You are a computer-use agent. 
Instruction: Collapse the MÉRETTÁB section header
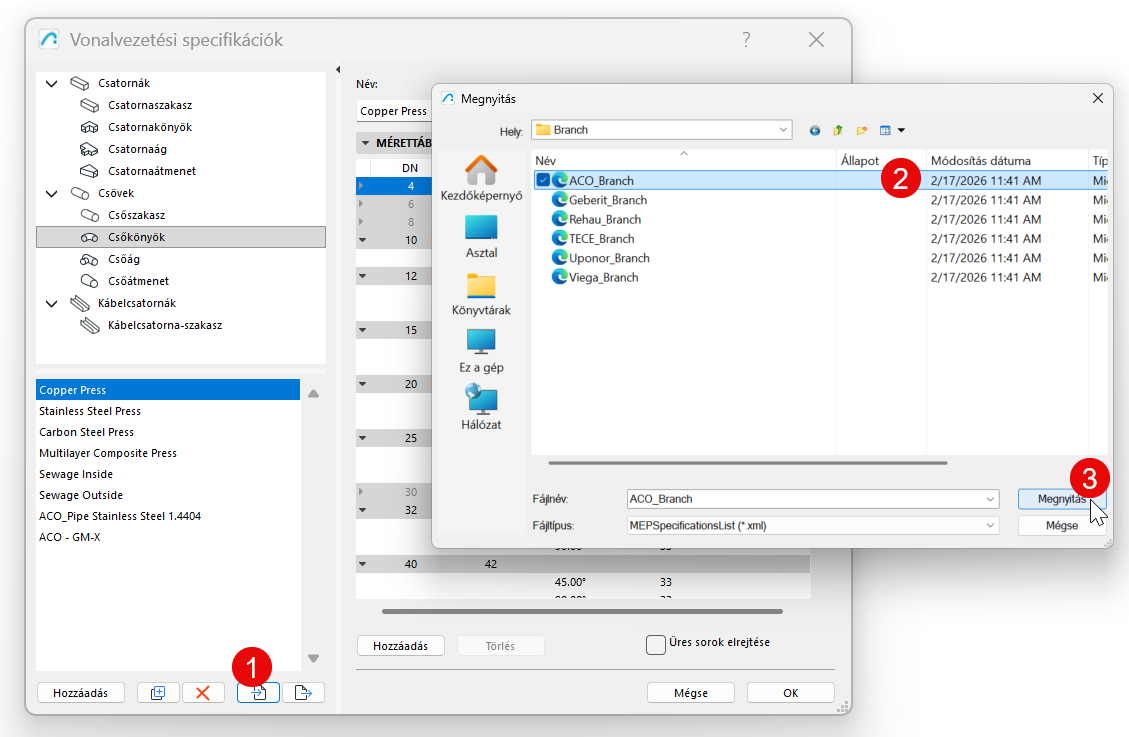(365, 143)
